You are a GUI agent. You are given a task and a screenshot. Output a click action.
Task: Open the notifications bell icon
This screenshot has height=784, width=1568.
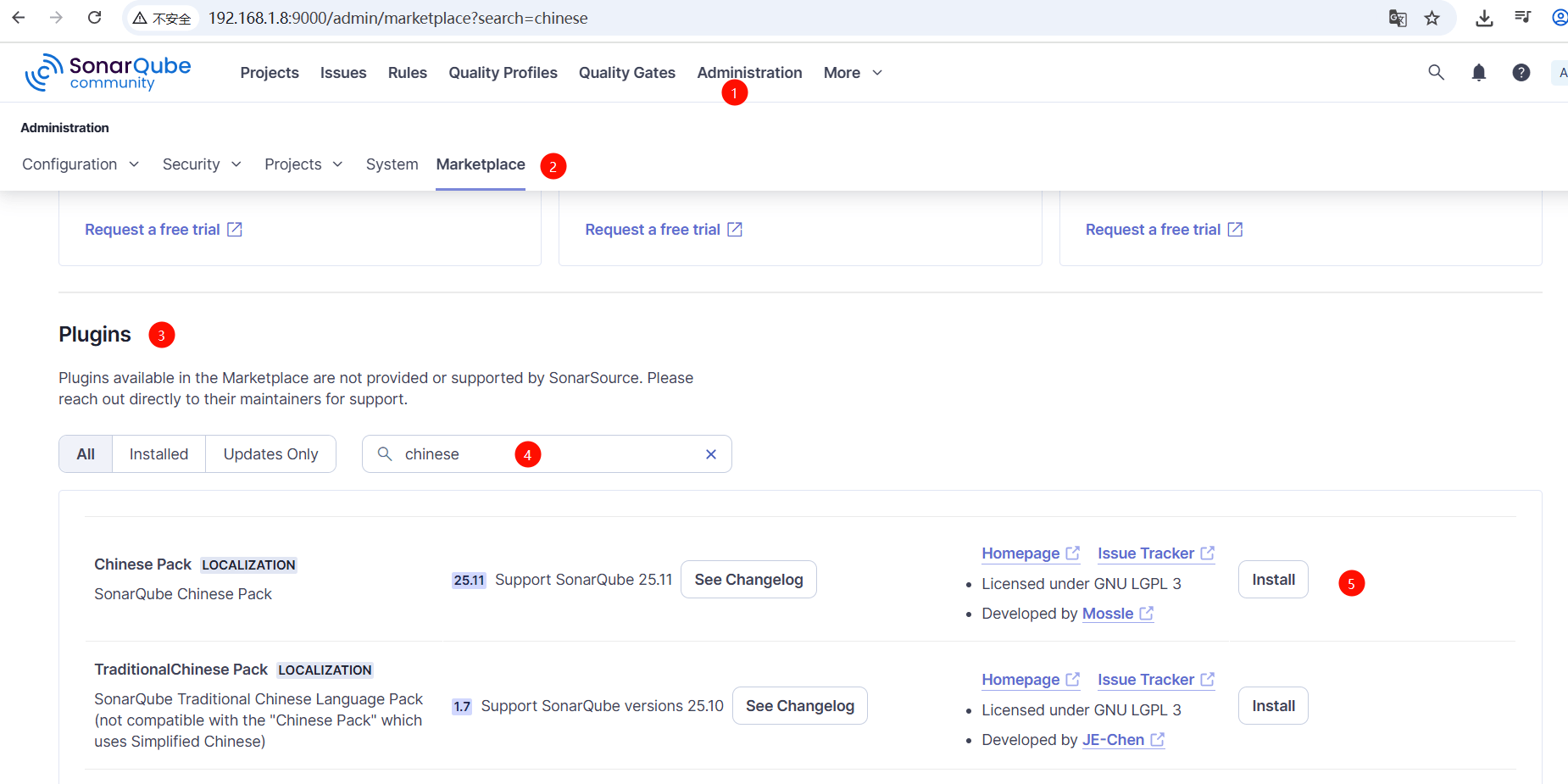click(x=1478, y=73)
